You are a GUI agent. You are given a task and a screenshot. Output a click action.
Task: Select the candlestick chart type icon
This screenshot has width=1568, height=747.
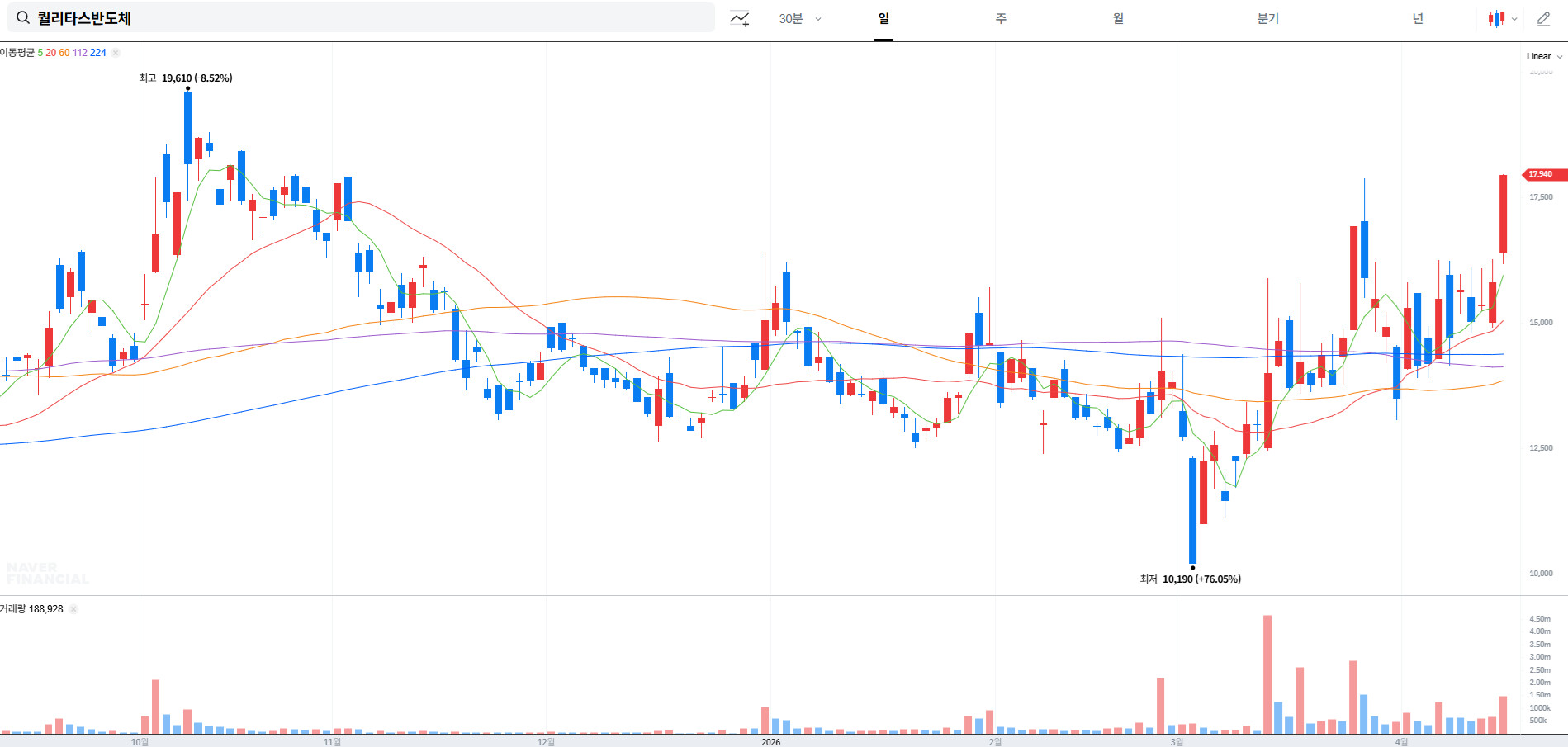click(x=1496, y=18)
